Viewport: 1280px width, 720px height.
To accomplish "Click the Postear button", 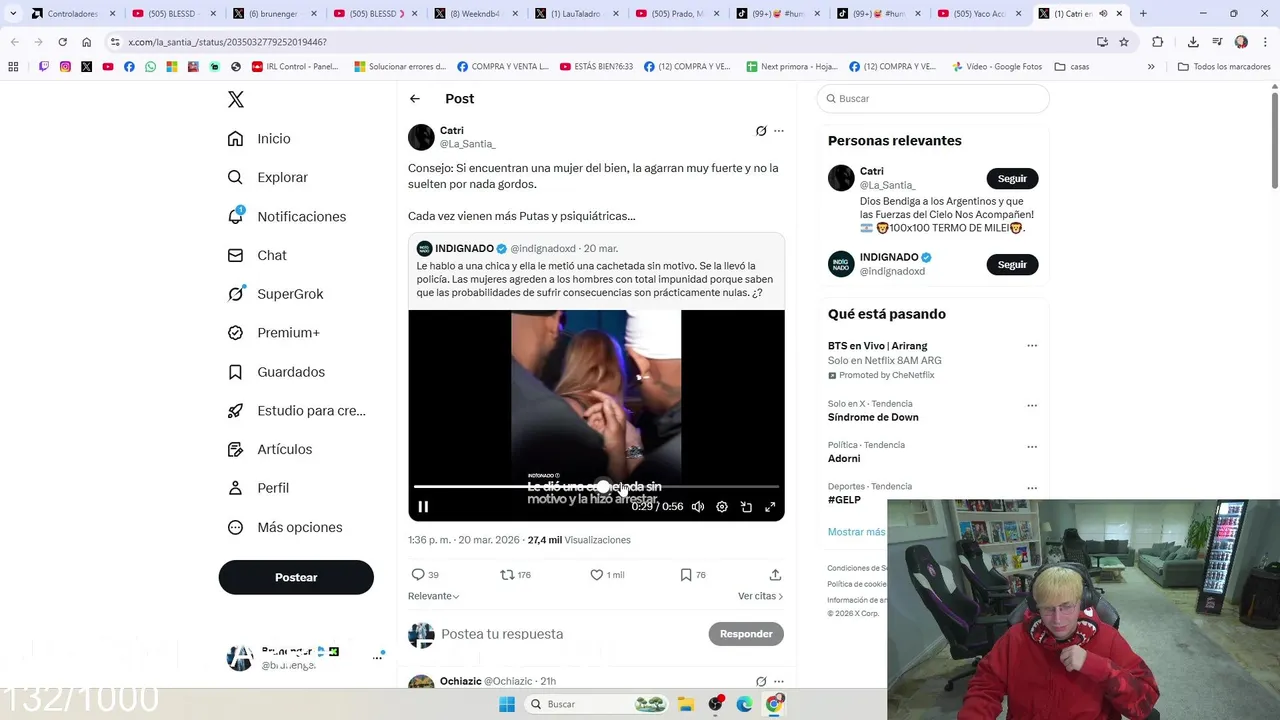I will (296, 577).
